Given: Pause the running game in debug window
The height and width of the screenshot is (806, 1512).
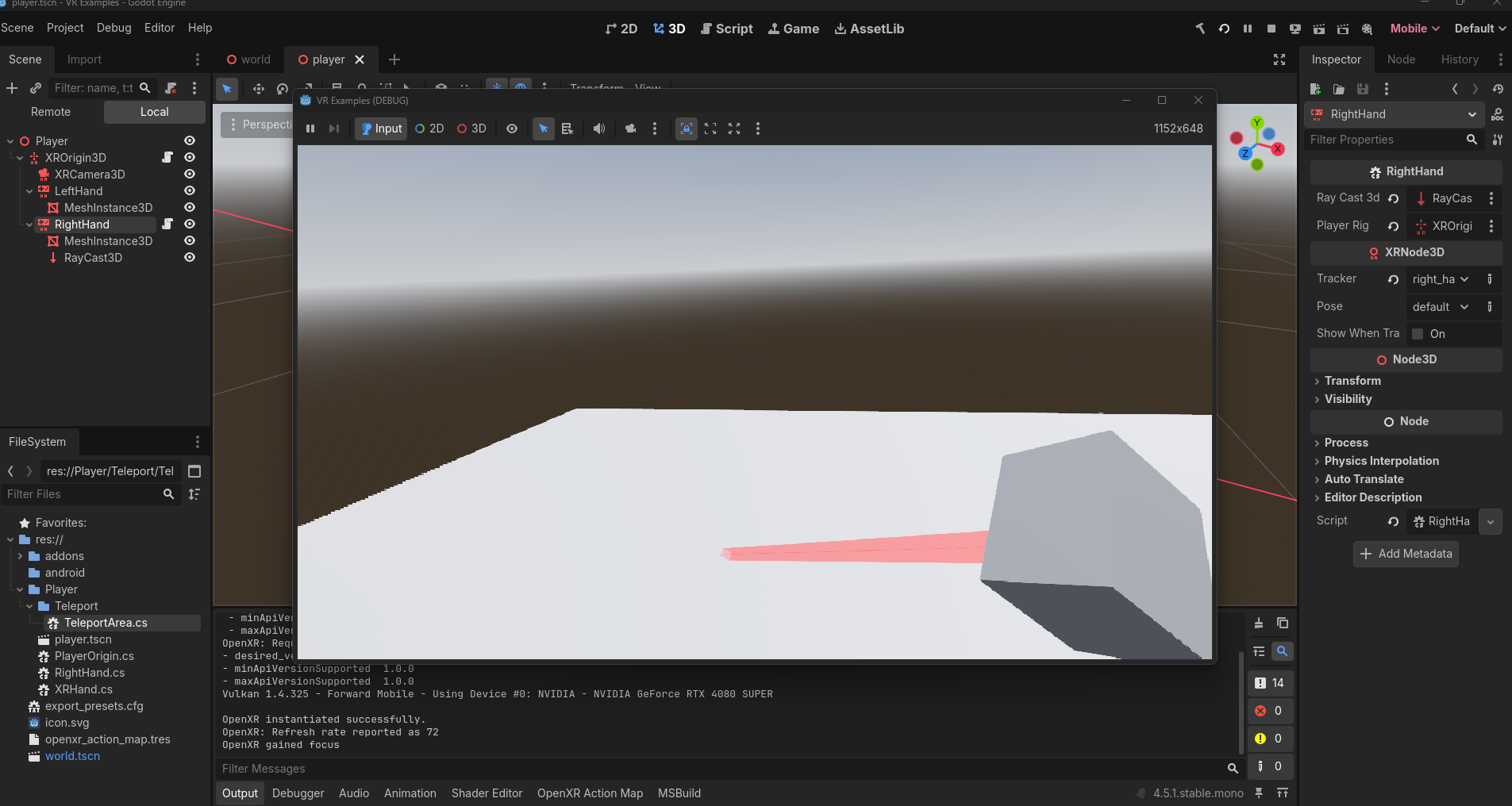Looking at the screenshot, I should click(x=310, y=129).
